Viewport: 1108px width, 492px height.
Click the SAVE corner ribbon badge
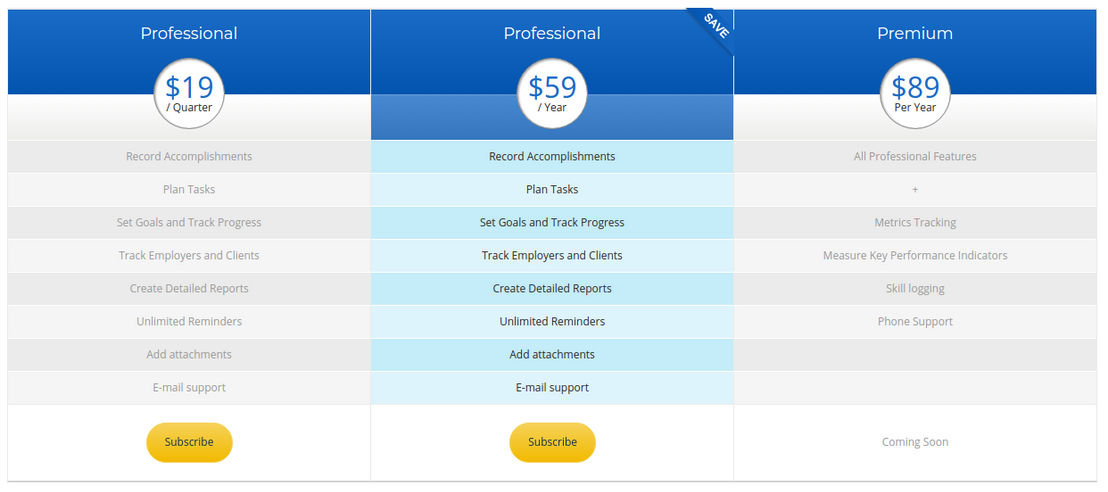[x=714, y=27]
